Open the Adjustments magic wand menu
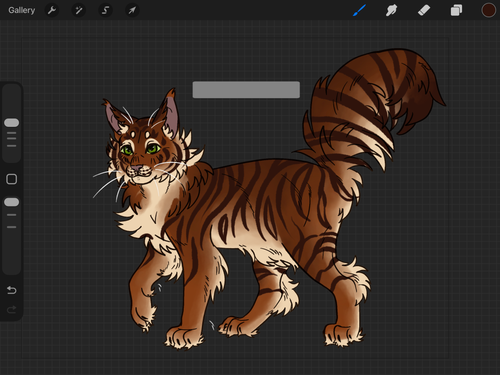Image resolution: width=500 pixels, height=375 pixels. coord(79,10)
